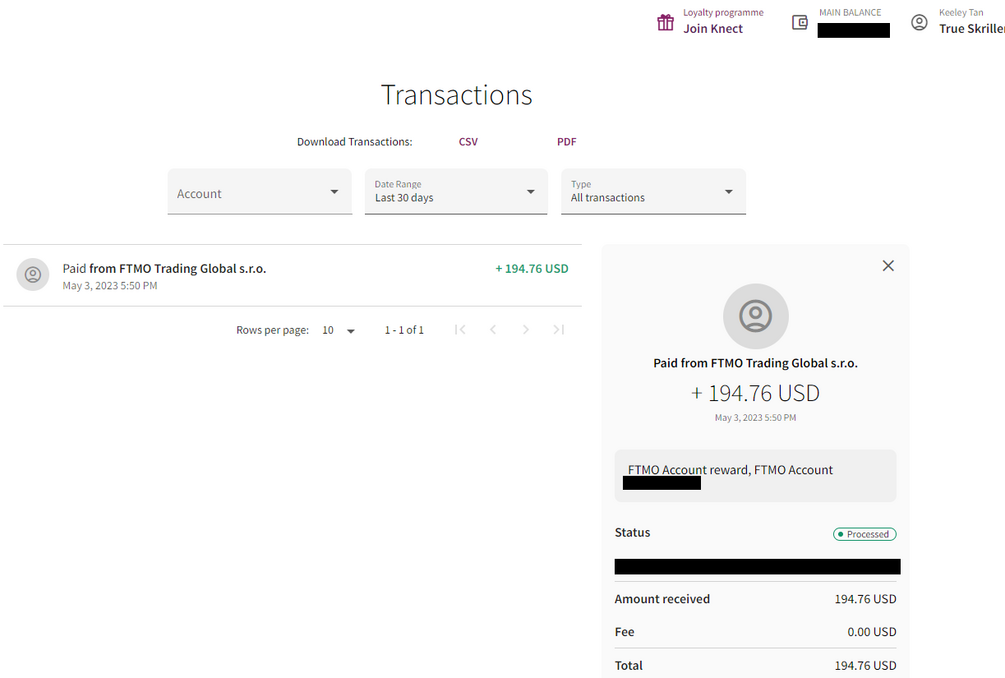Open the user profile icon in header

coord(919,22)
